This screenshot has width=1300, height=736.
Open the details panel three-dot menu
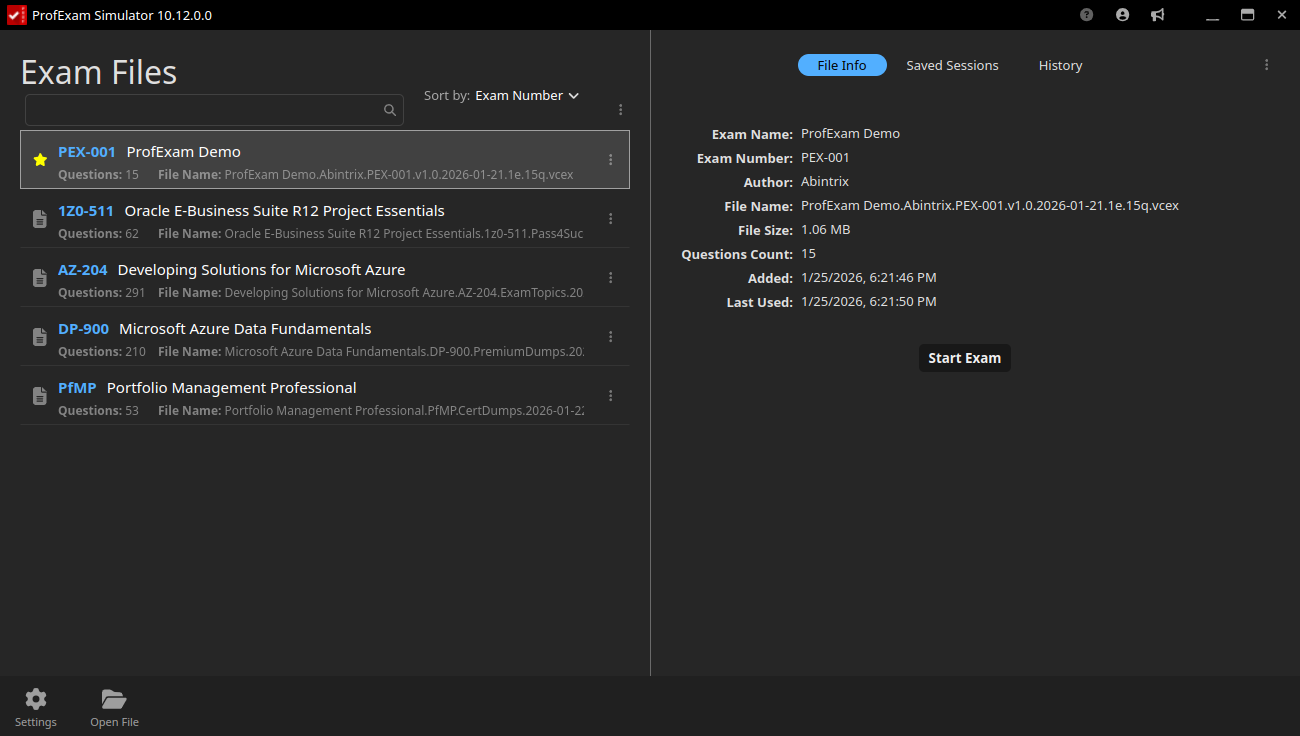click(1266, 65)
